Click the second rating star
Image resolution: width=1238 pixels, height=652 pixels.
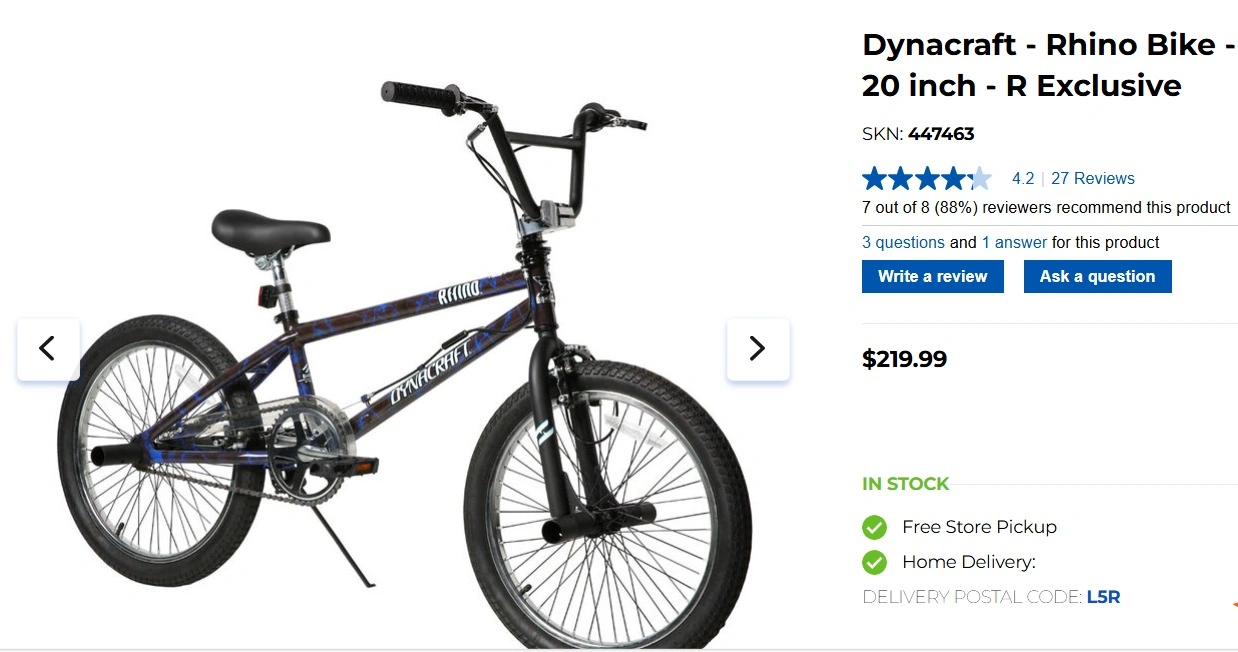coord(899,177)
